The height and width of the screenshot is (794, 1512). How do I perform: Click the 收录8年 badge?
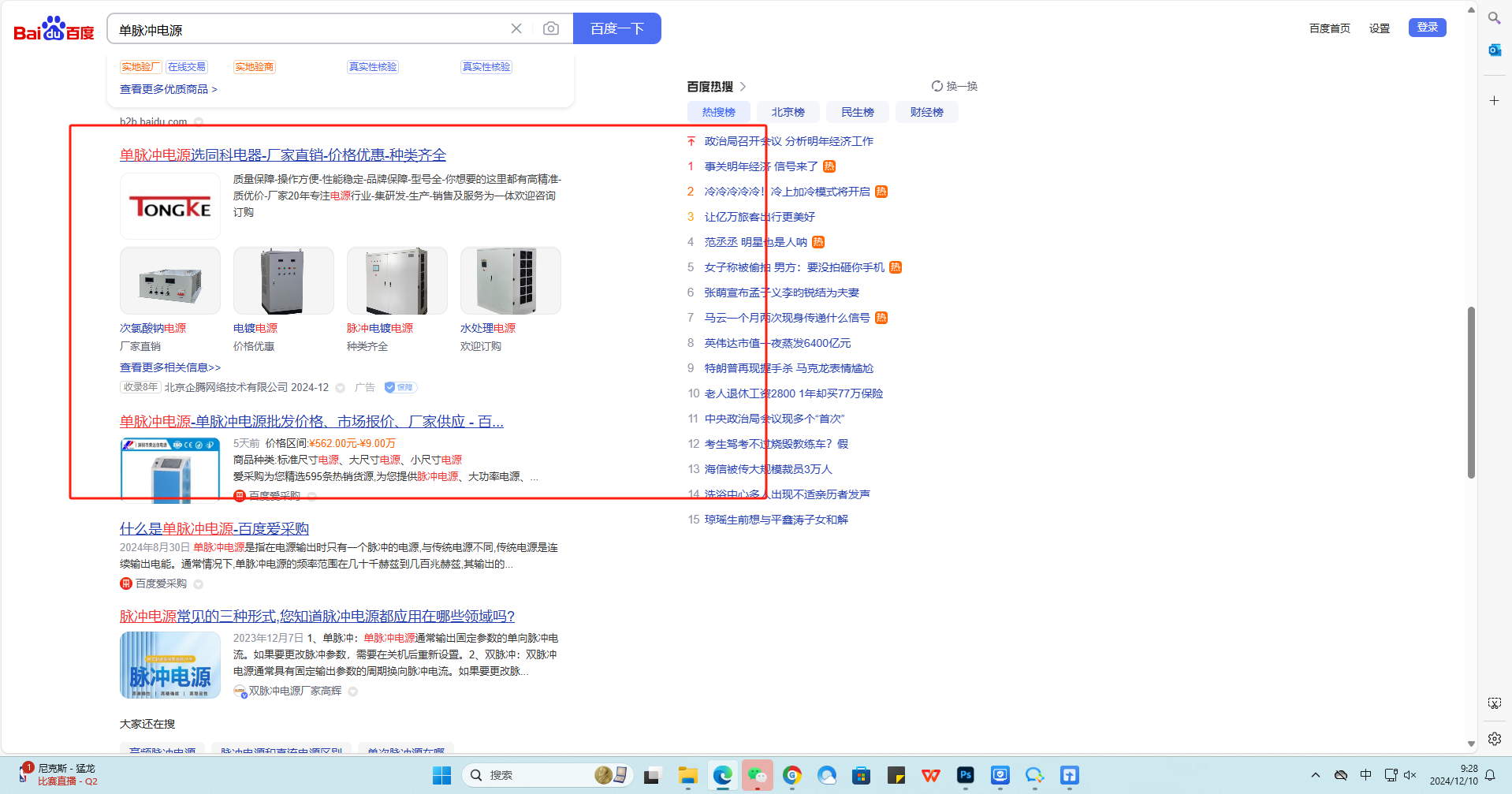tap(140, 387)
